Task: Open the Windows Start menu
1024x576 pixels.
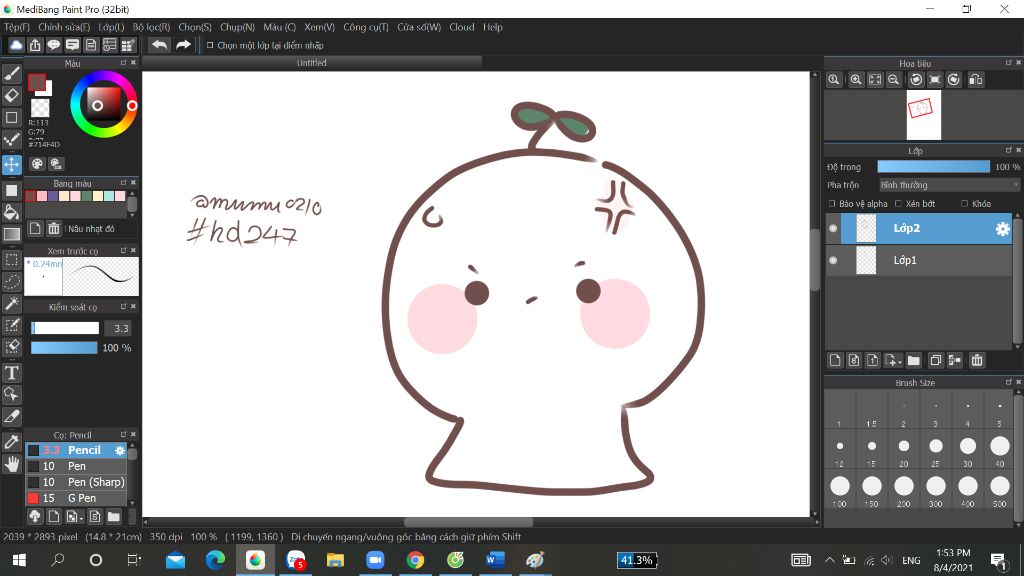Action: click(x=19, y=560)
